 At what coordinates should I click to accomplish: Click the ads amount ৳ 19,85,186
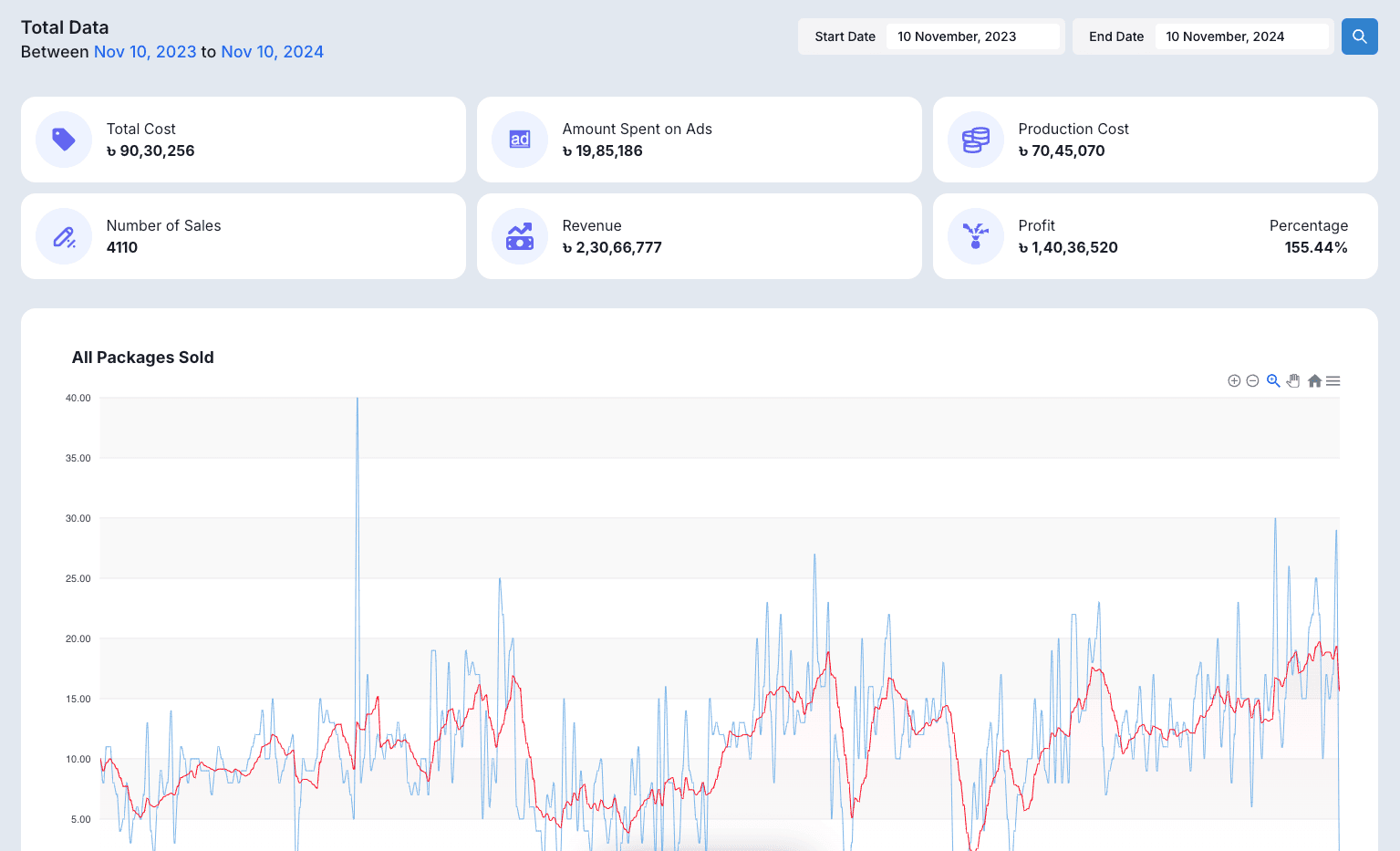pos(602,150)
